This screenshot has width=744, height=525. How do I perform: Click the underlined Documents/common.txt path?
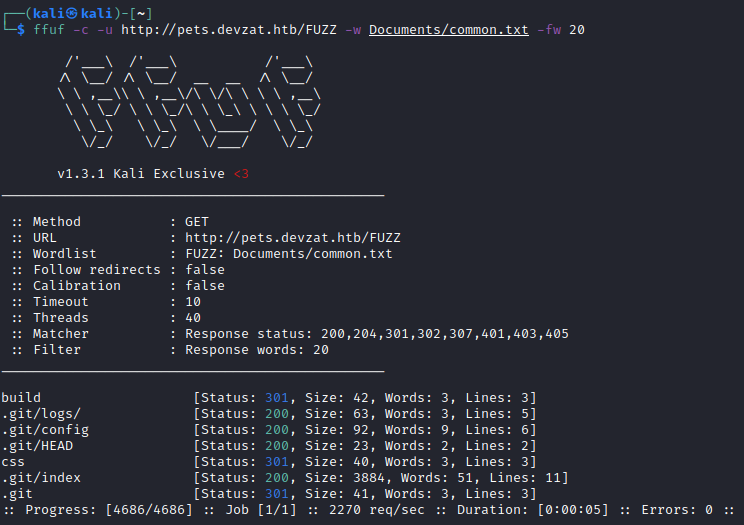(448, 30)
